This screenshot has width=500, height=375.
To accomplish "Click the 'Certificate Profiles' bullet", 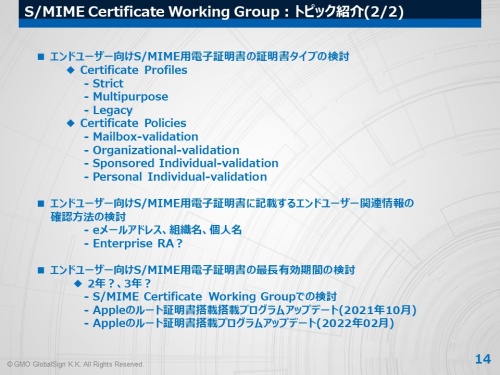I will pos(134,70).
